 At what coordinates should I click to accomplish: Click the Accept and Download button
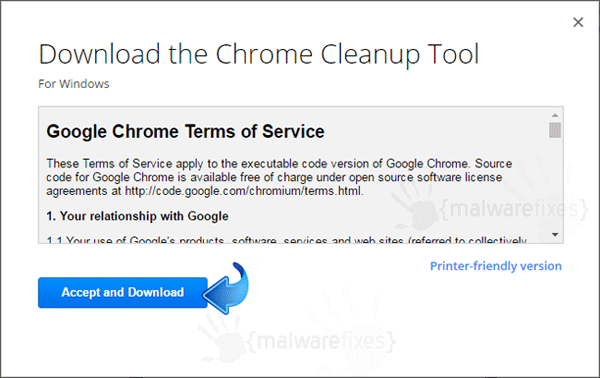click(122, 293)
